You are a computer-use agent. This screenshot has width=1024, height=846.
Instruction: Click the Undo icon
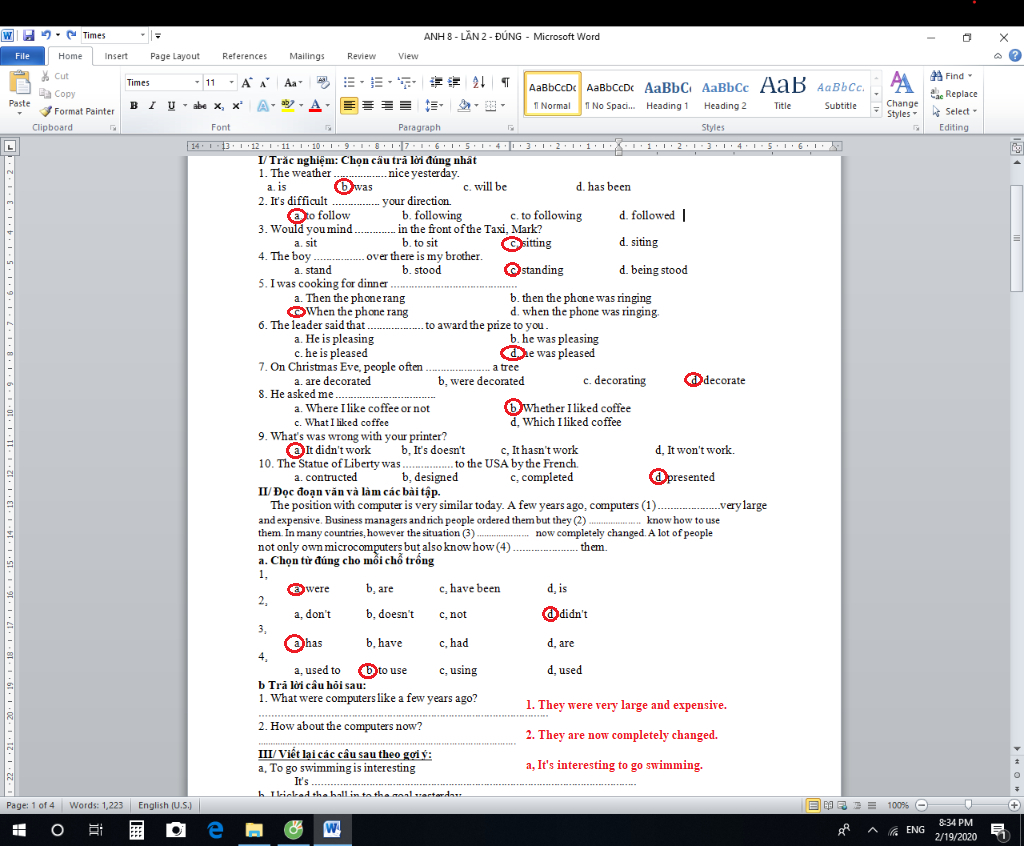pos(46,35)
